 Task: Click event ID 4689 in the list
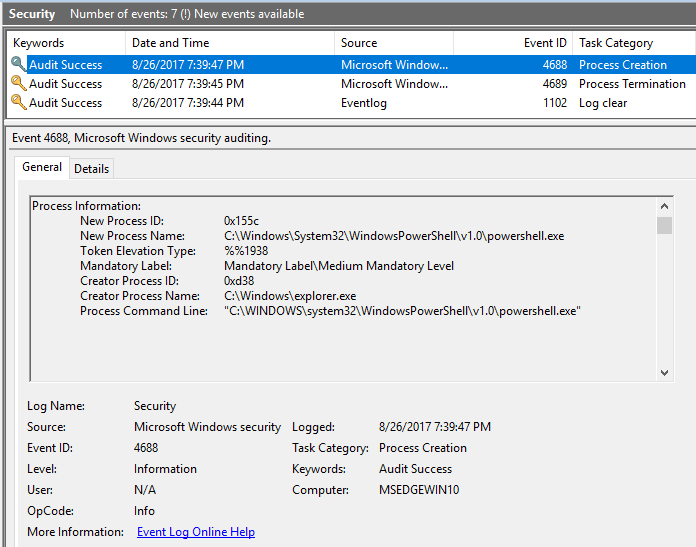point(555,84)
